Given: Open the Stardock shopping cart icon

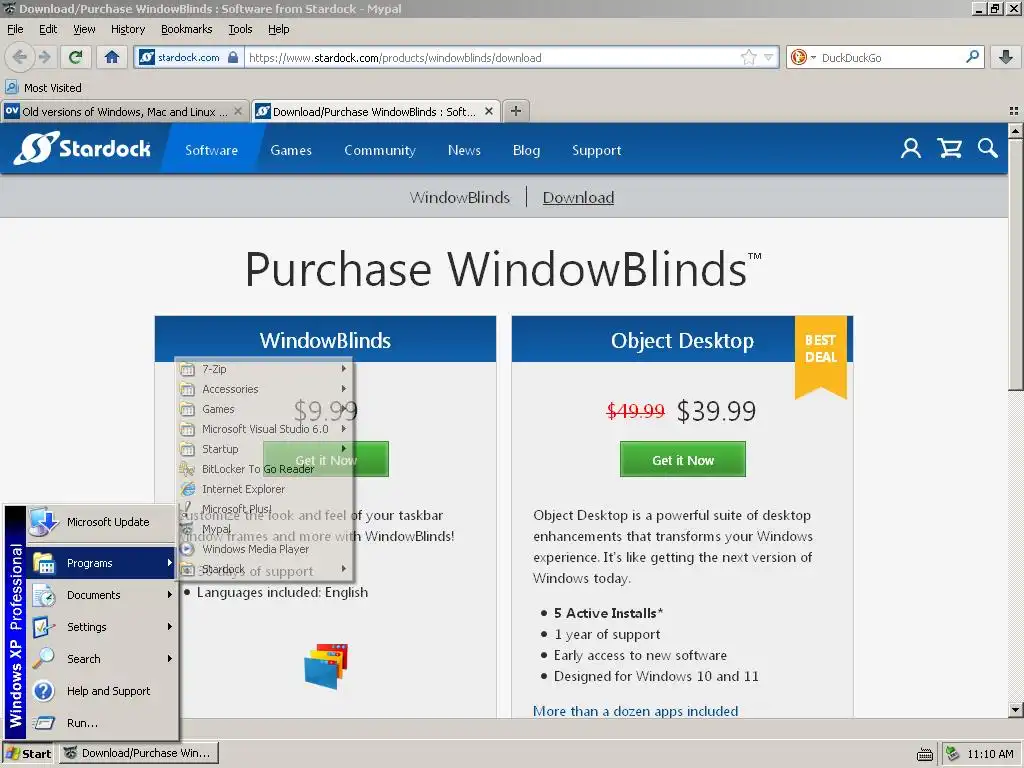Looking at the screenshot, I should (x=950, y=148).
